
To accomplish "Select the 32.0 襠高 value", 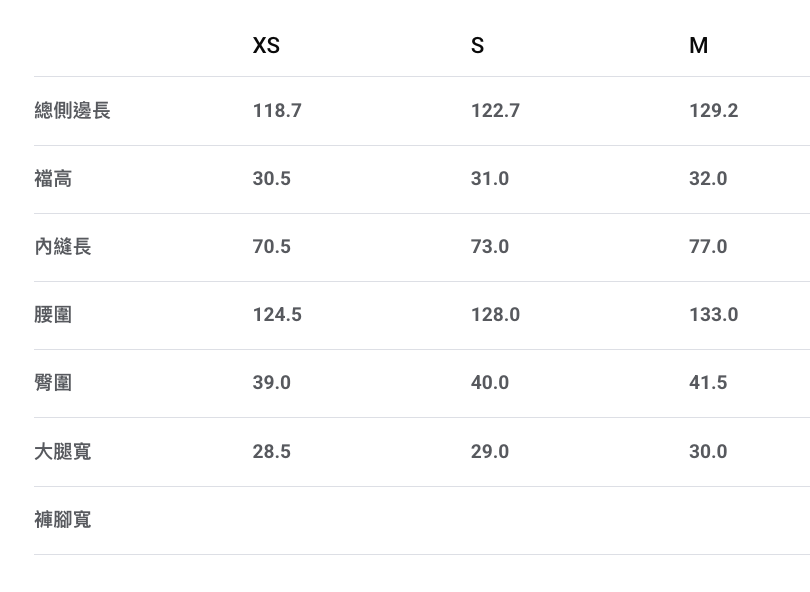I will pos(708,179).
